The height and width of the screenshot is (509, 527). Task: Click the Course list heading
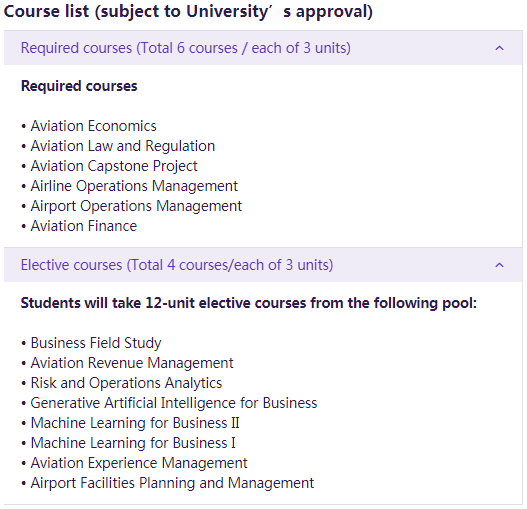tap(188, 12)
